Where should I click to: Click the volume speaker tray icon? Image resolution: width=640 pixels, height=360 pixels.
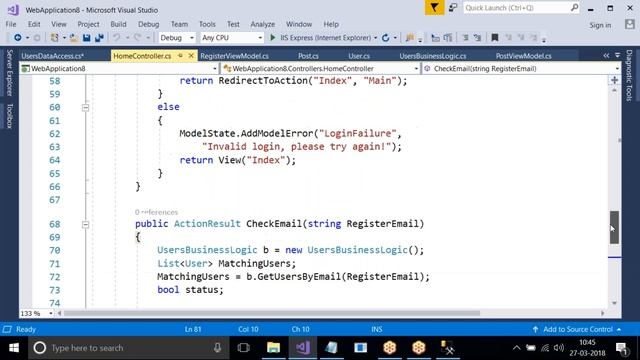click(x=558, y=348)
